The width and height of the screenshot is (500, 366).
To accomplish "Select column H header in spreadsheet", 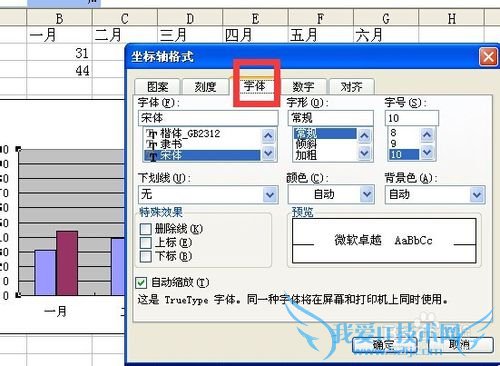I will pyautogui.click(x=451, y=18).
